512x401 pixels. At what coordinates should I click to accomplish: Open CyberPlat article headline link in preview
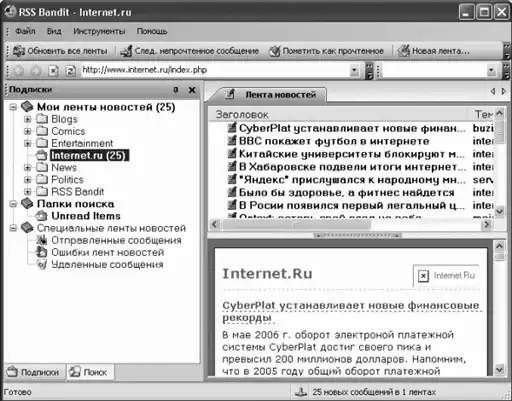click(x=351, y=311)
